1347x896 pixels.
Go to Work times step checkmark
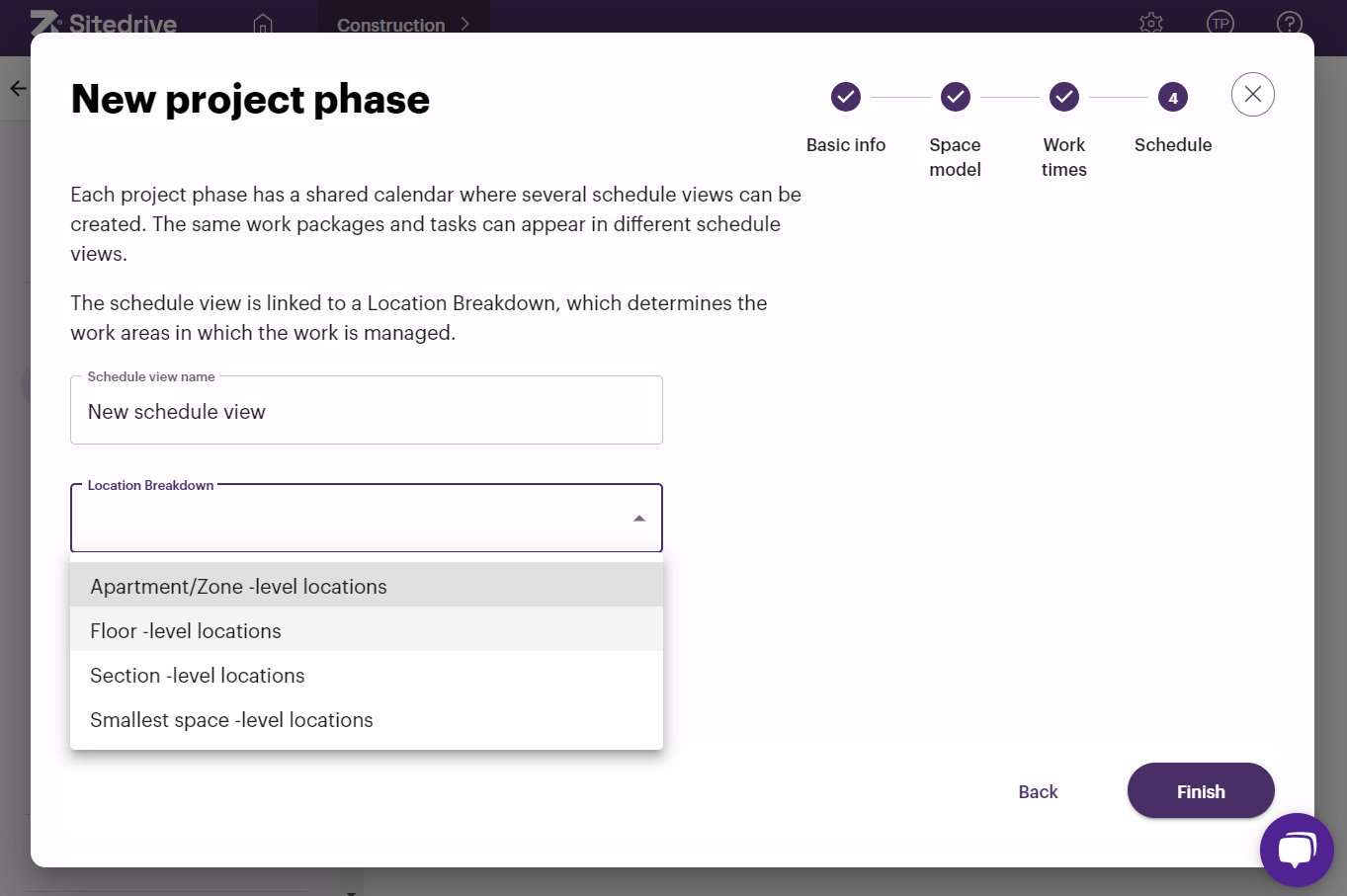point(1063,97)
